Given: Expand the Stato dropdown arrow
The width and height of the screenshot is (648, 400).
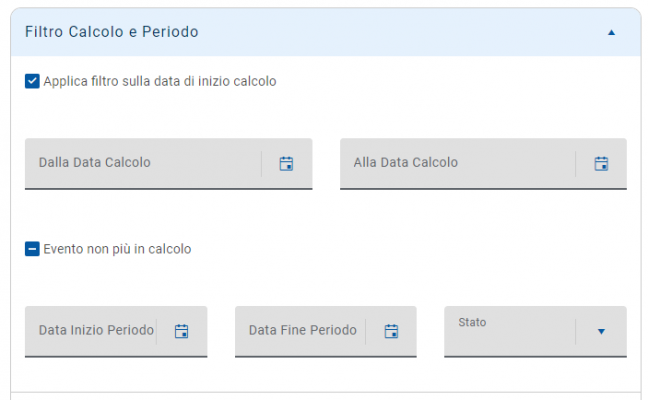Looking at the screenshot, I should click(601, 331).
